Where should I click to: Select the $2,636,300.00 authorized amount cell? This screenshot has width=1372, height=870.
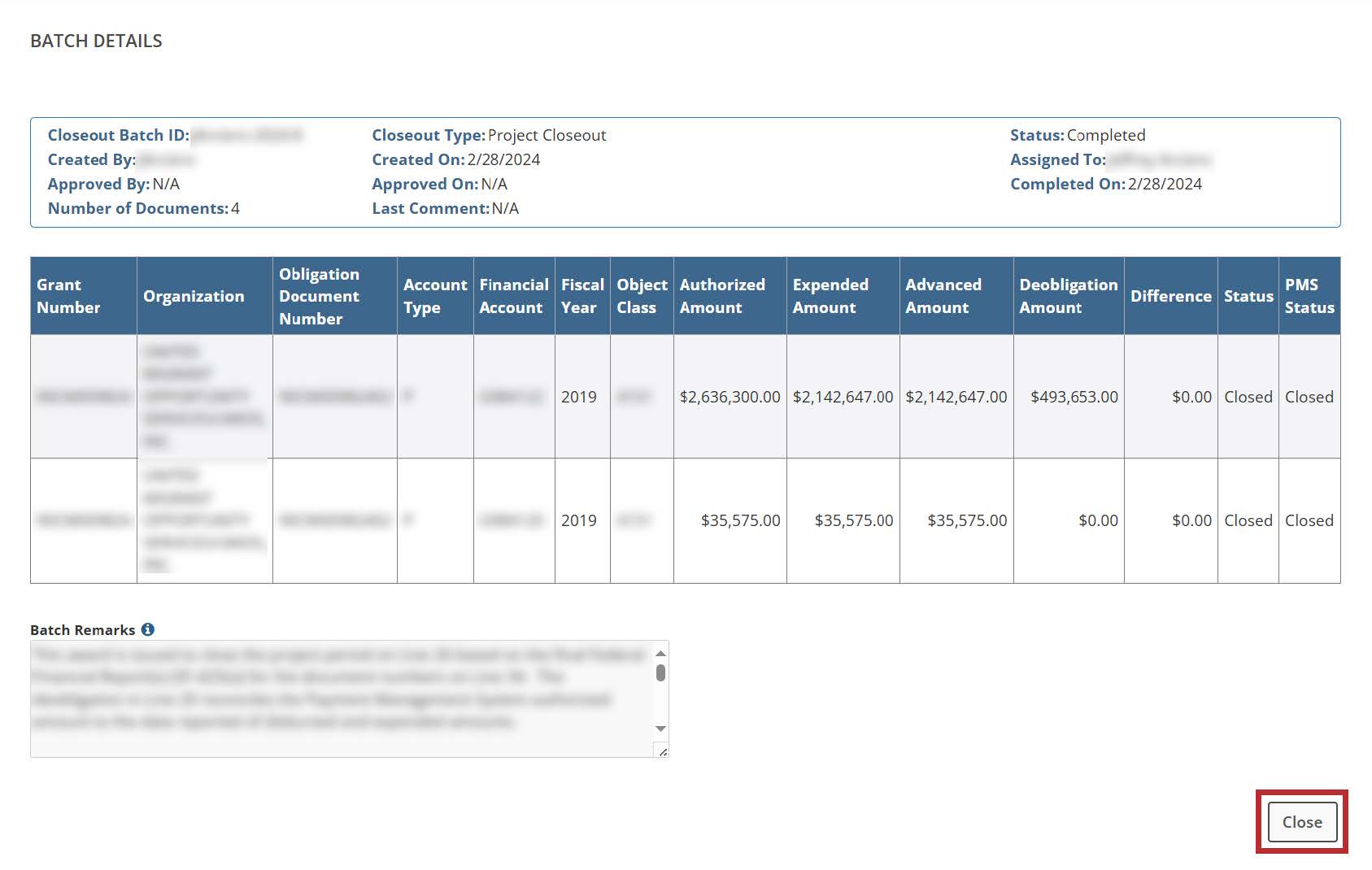730,397
